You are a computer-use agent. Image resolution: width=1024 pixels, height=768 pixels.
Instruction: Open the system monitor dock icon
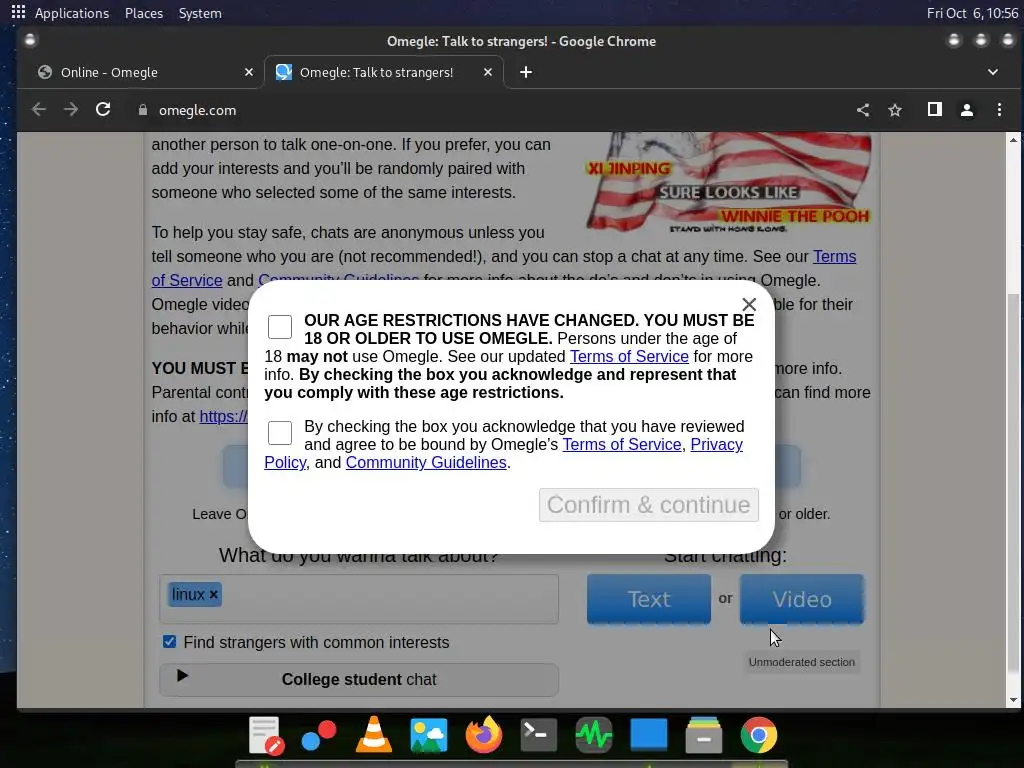pos(594,735)
